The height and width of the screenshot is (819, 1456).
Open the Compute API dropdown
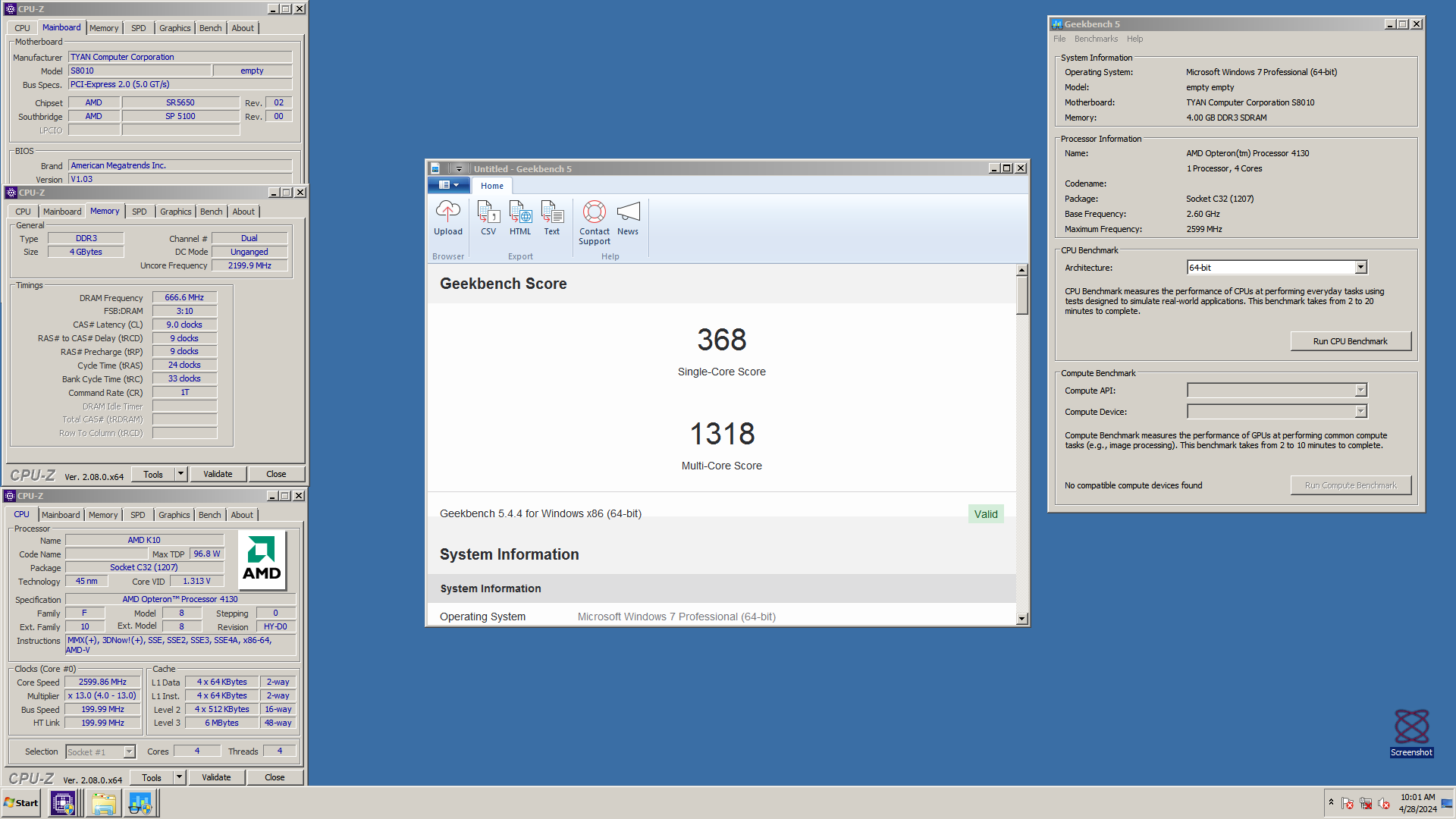1276,390
